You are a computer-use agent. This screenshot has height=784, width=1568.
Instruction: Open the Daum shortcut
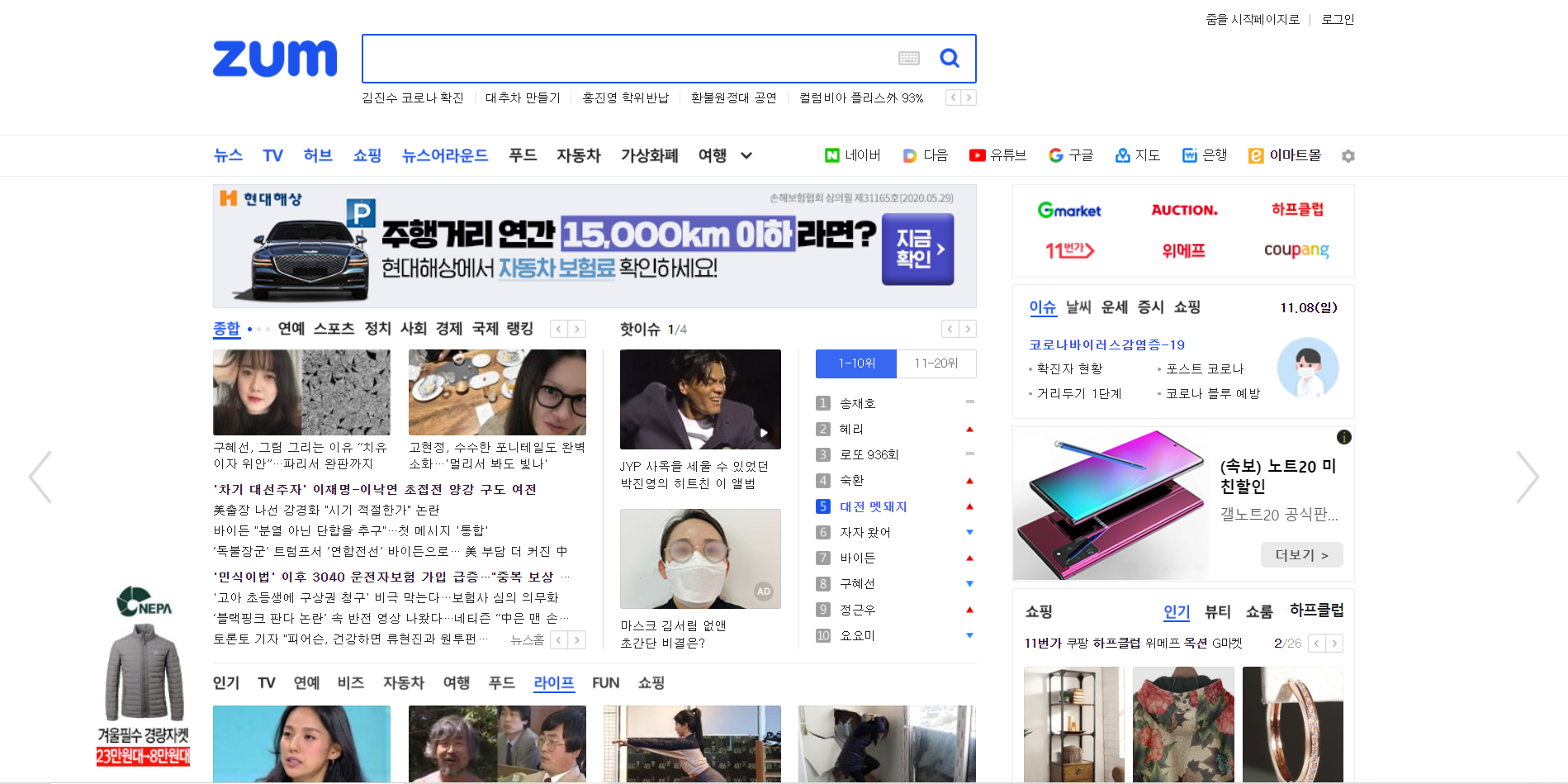tap(926, 155)
